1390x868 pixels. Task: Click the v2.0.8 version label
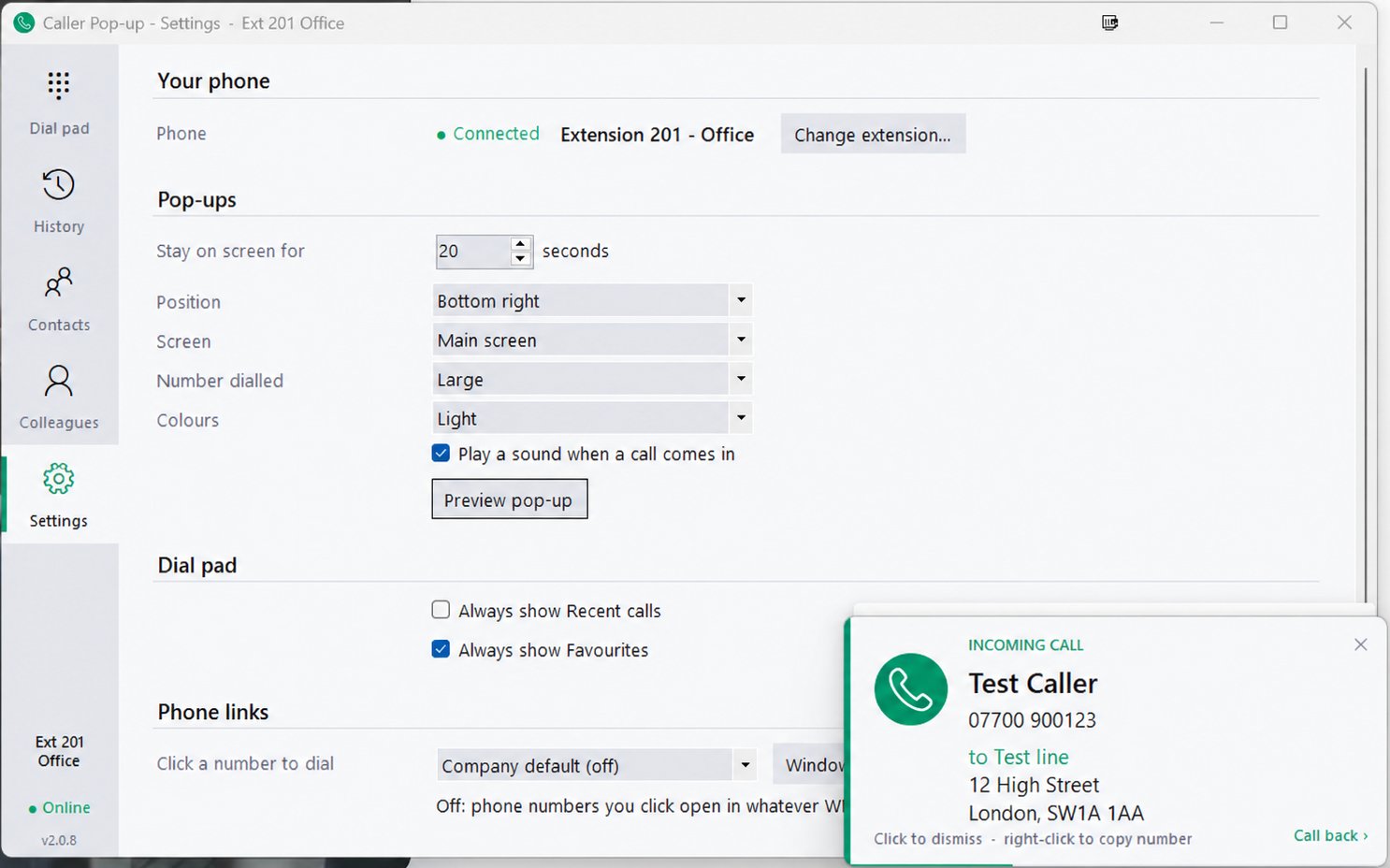(59, 840)
